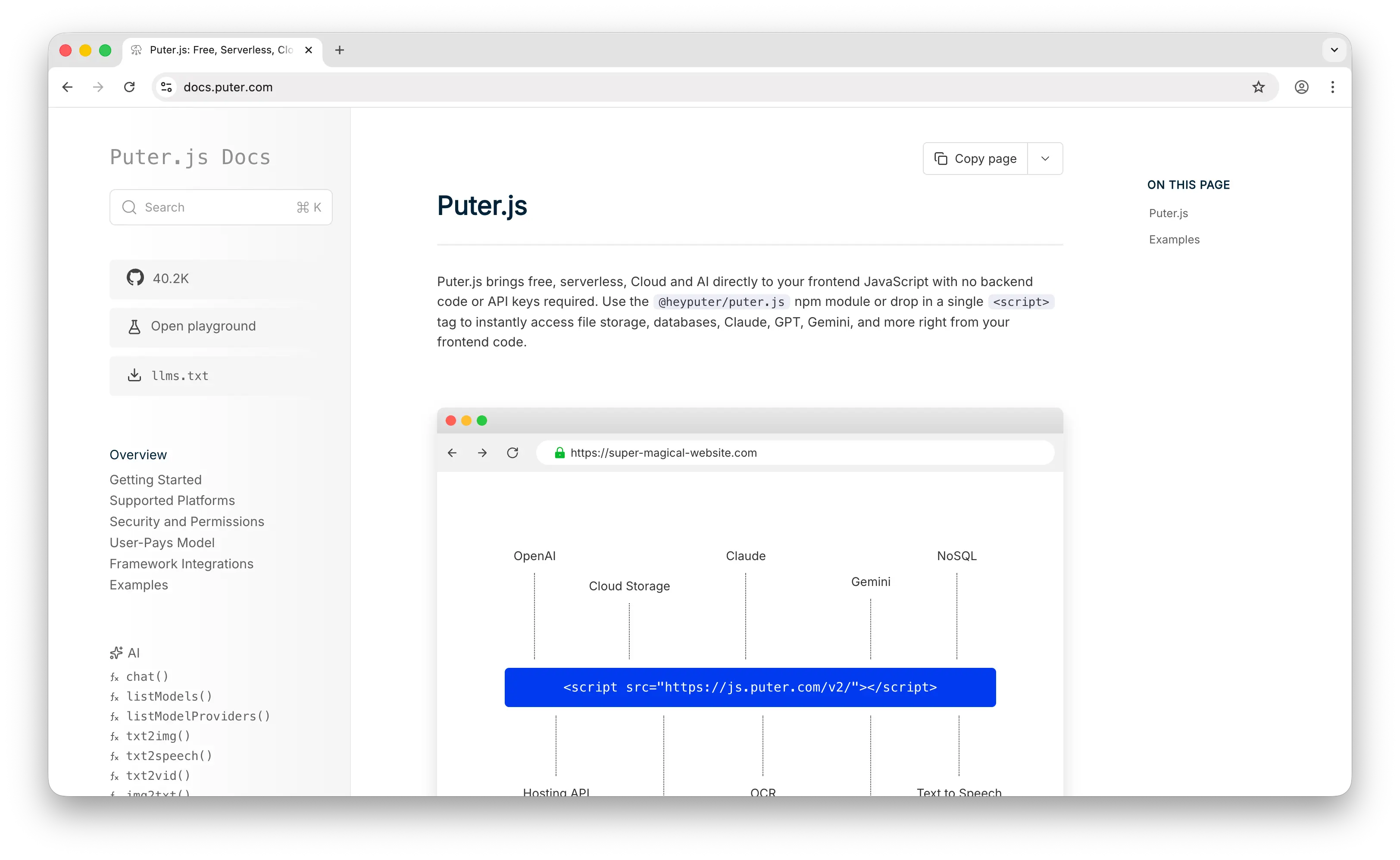Download llms.txt using the download icon

click(x=134, y=375)
